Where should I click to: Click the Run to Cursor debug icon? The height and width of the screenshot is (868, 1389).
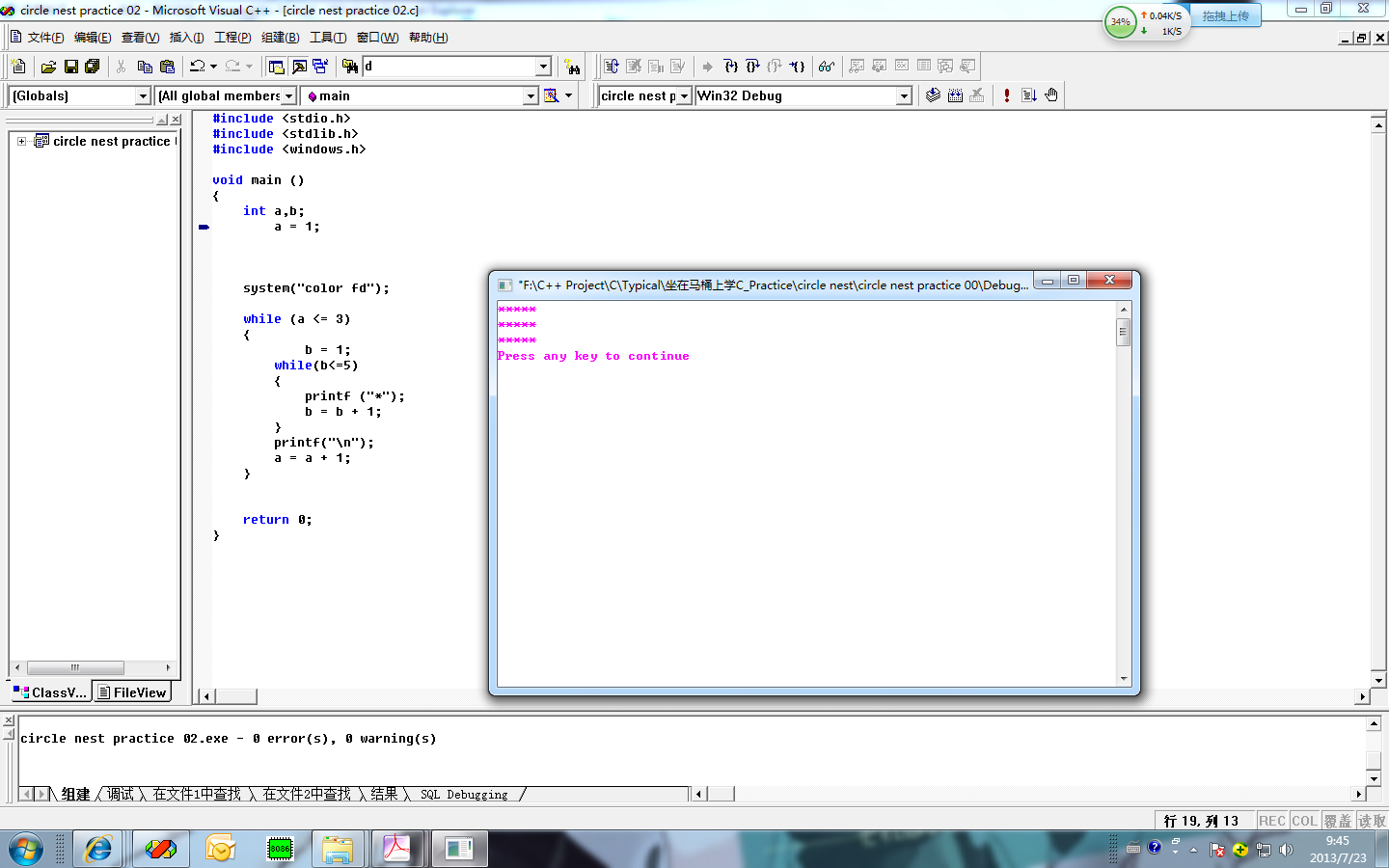[x=797, y=67]
